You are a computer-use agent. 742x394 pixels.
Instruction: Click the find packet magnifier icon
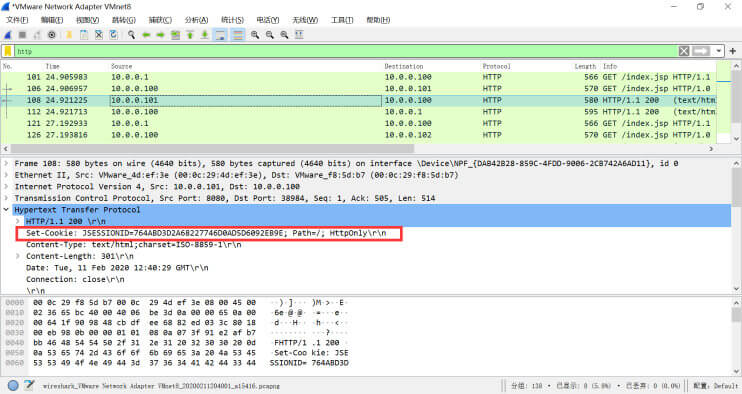click(x=131, y=35)
